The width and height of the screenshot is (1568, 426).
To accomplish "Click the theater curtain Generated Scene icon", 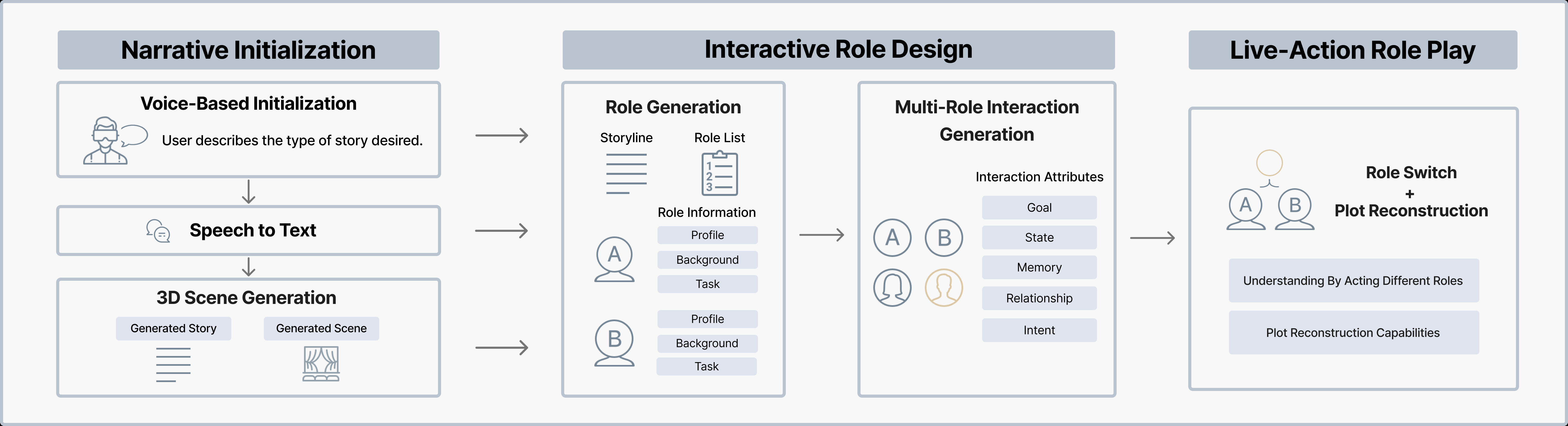I will pyautogui.click(x=321, y=364).
